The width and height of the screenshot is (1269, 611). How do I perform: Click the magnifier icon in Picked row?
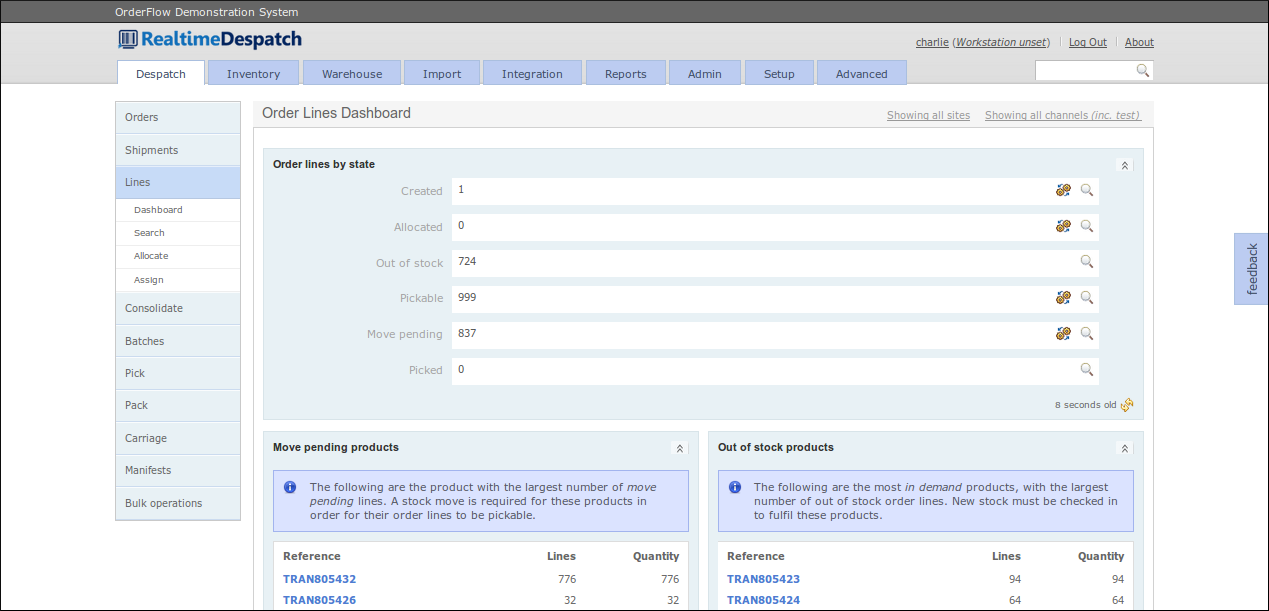pyautogui.click(x=1087, y=370)
